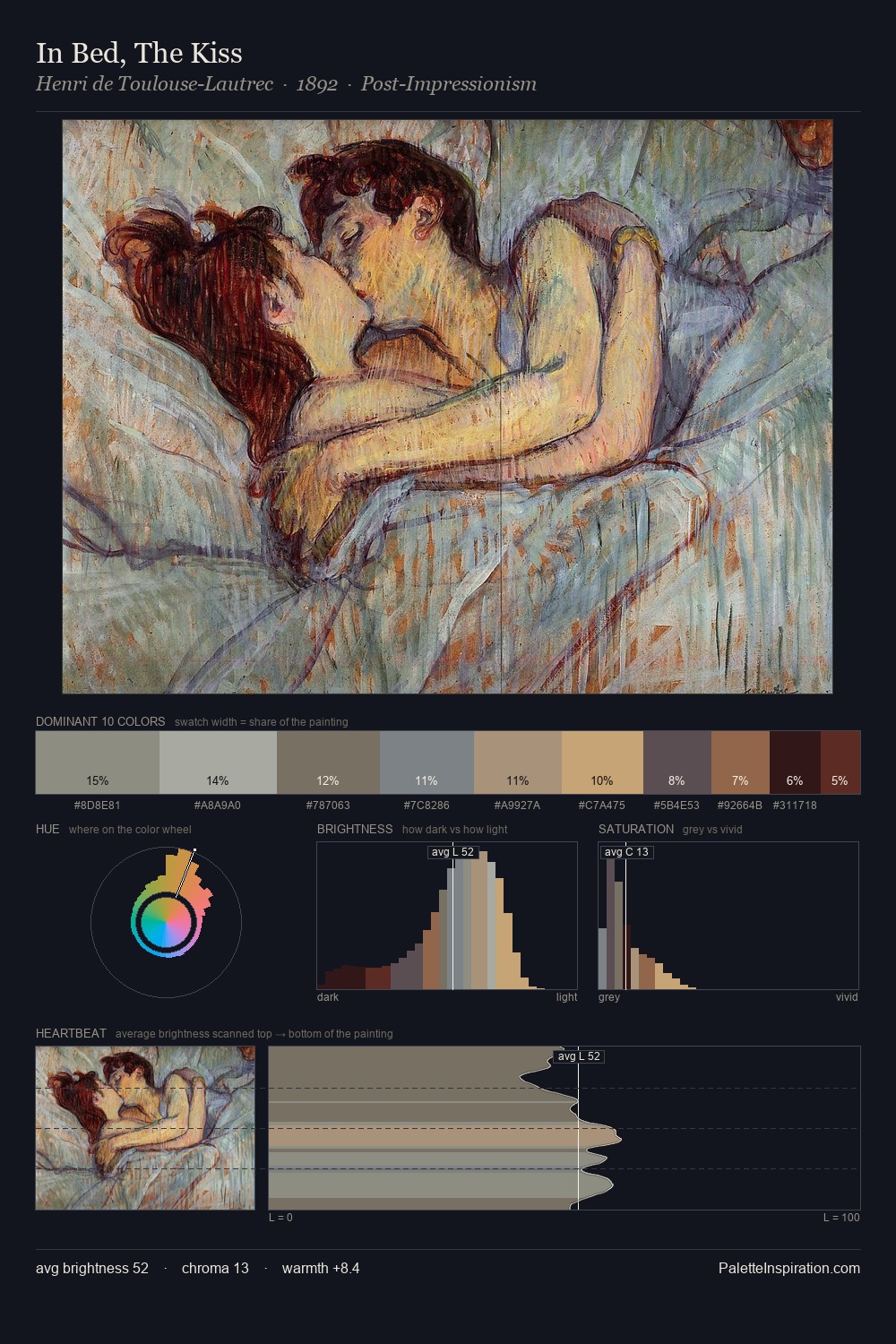Viewport: 896px width, 1344px height.
Task: Click the 'DOMINANT 10 COLORS' heading
Action: pyautogui.click(x=100, y=721)
